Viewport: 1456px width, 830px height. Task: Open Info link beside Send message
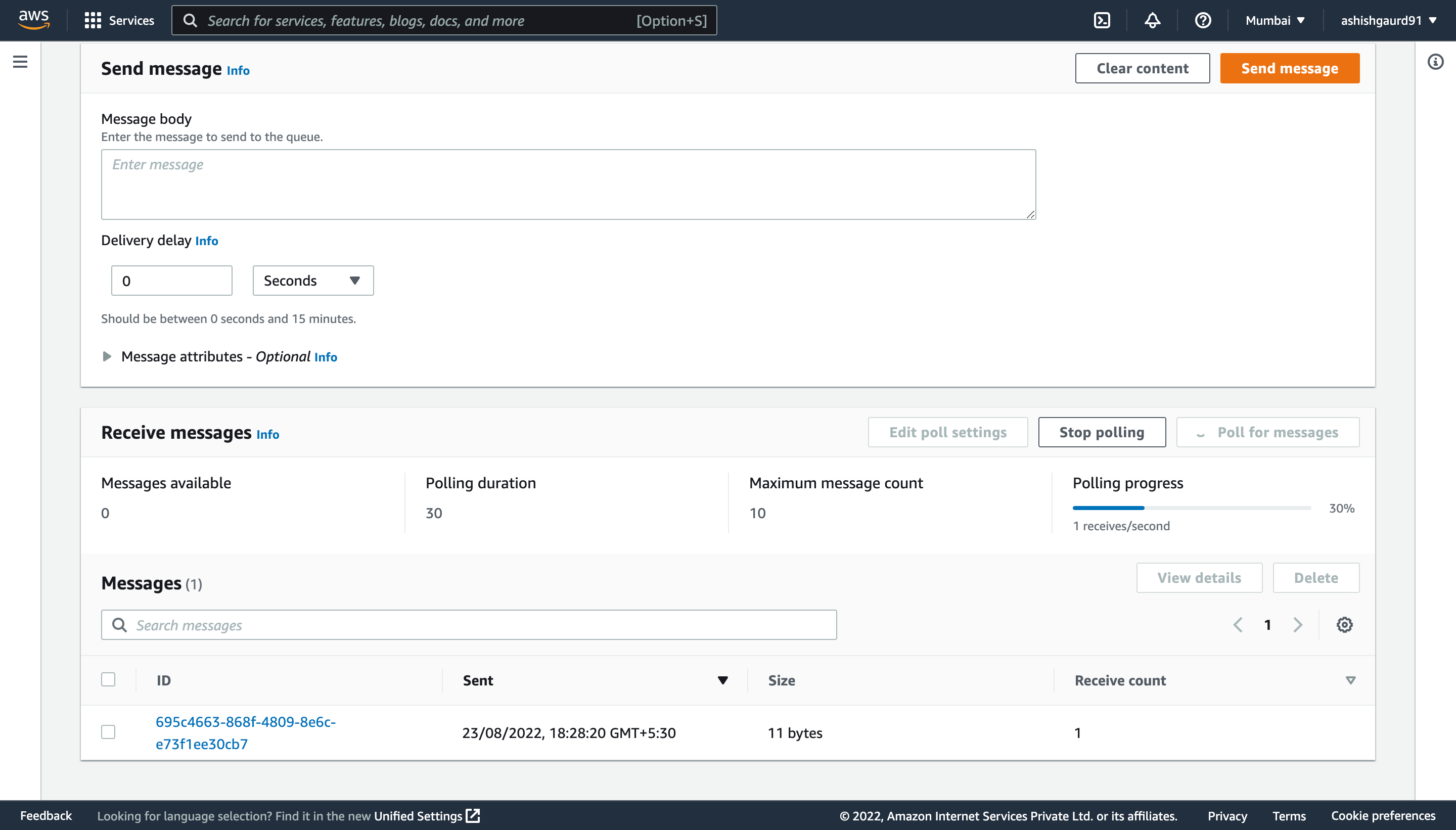(x=238, y=70)
